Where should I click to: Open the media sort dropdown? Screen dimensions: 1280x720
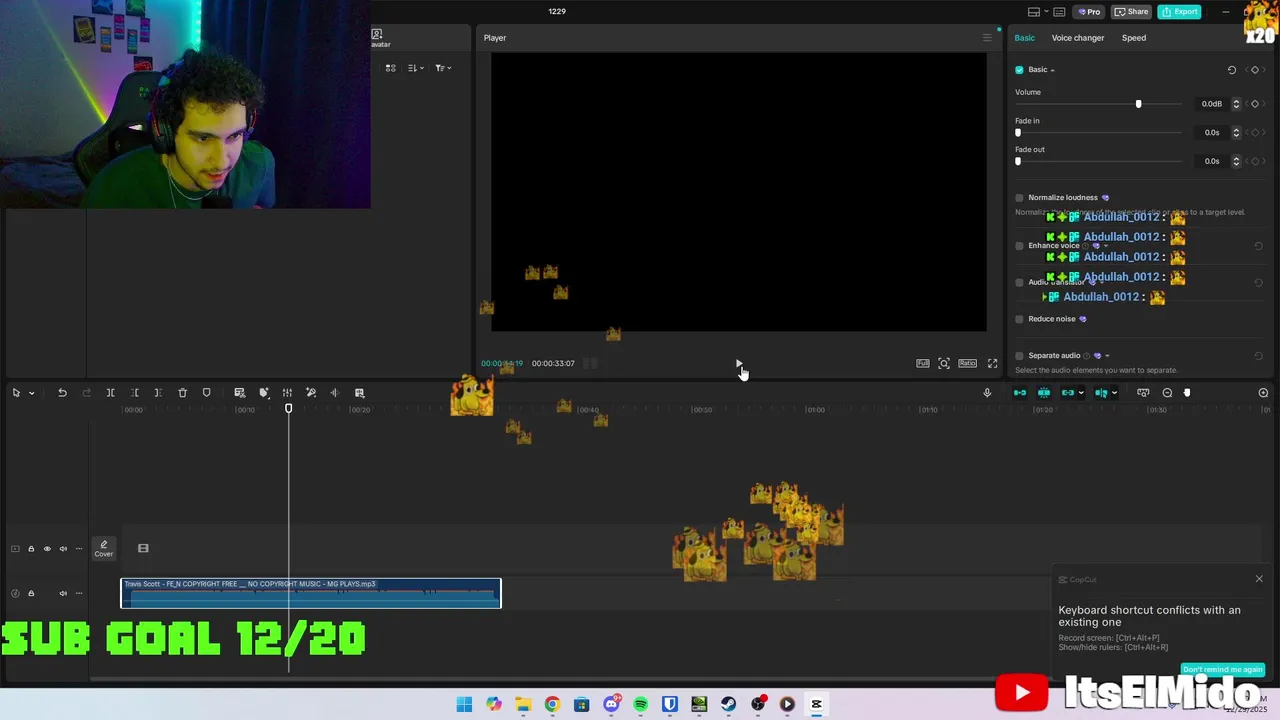pos(416,68)
